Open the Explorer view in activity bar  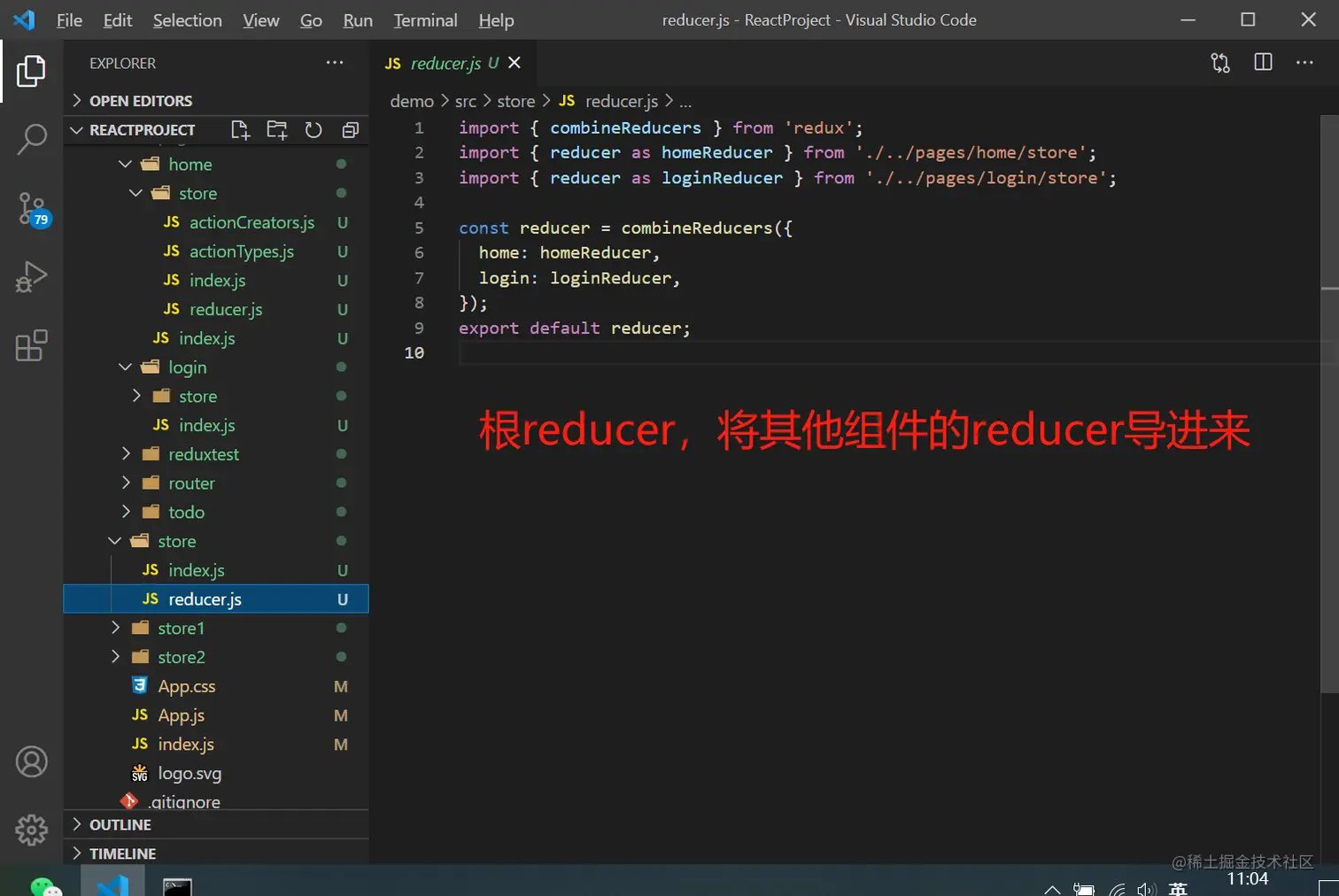31,71
